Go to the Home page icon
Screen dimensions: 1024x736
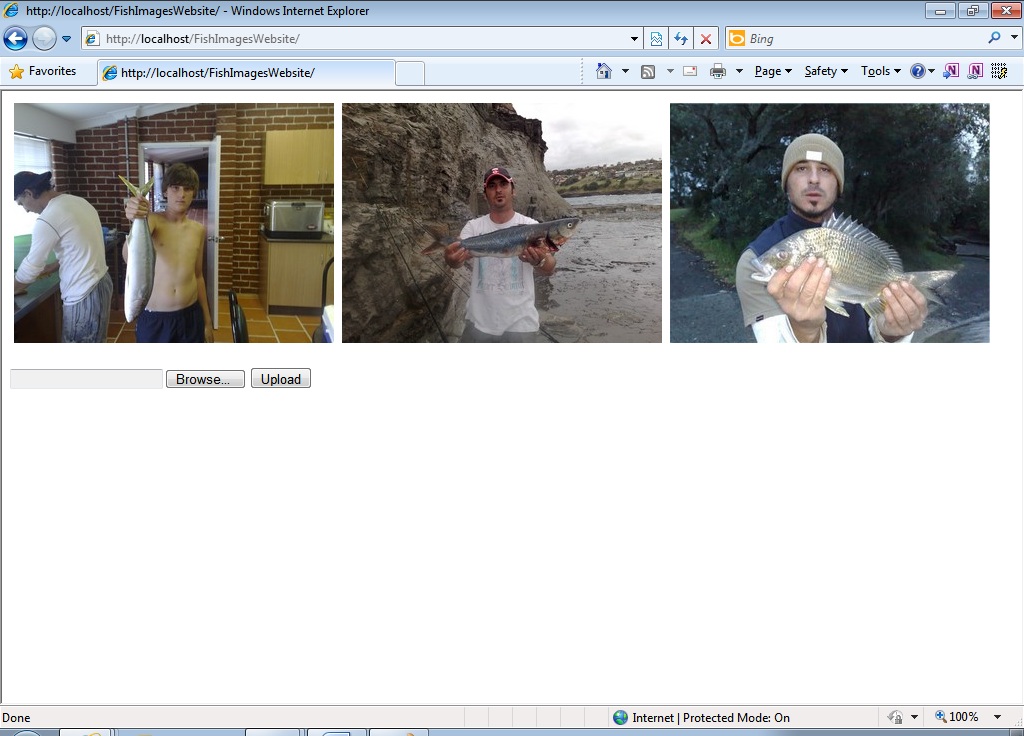pos(604,71)
